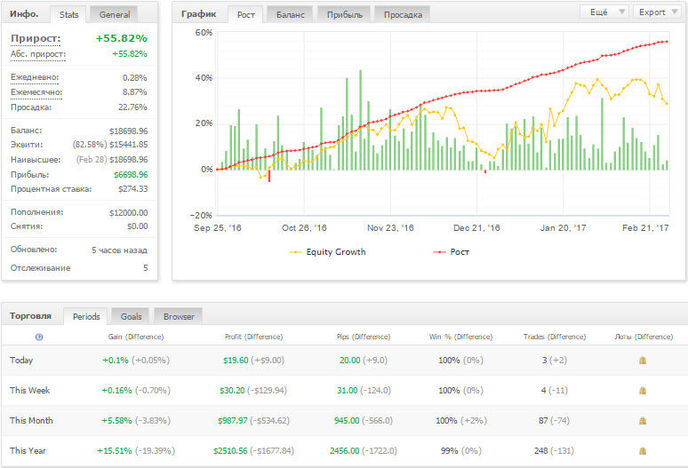Click the Прирост label link

click(36, 39)
